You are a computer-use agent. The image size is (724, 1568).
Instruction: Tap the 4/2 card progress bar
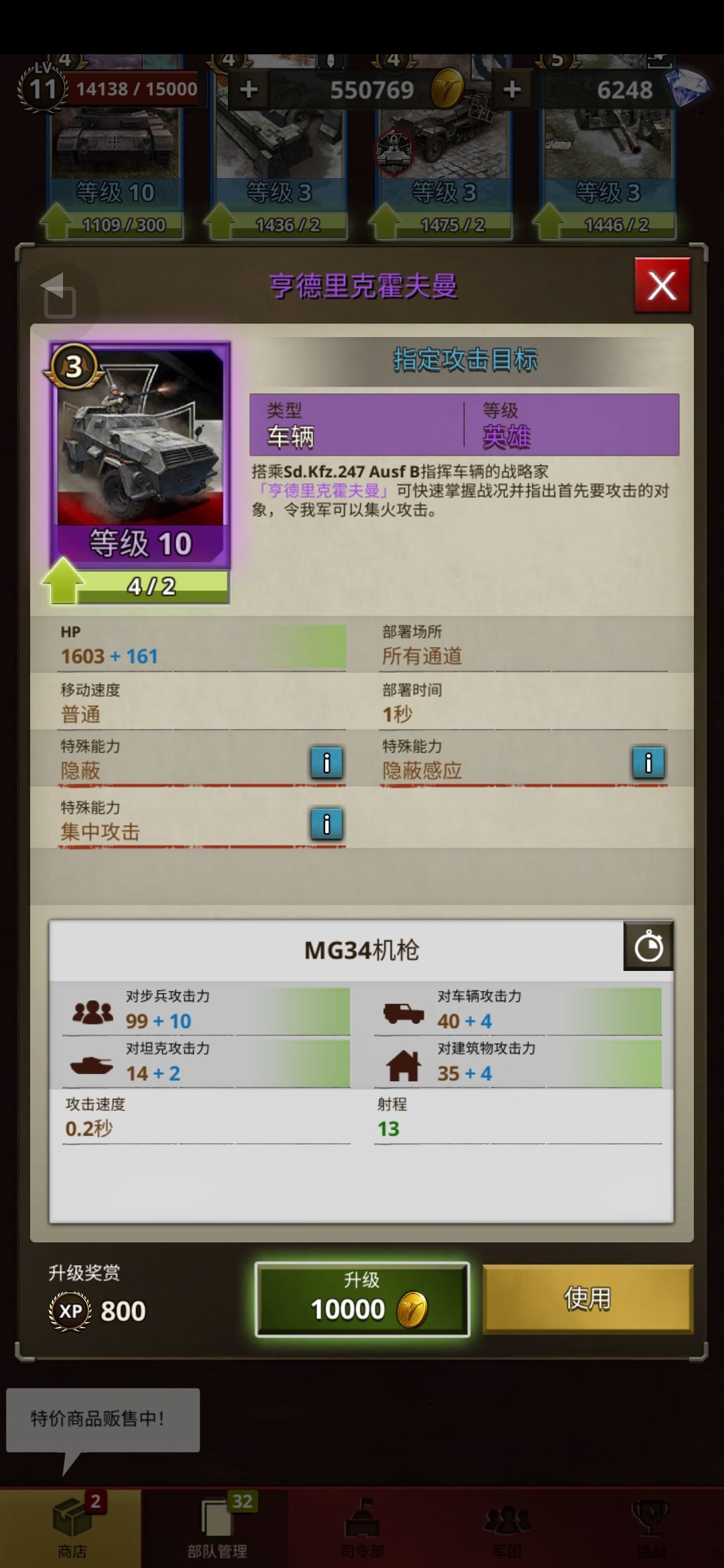pyautogui.click(x=153, y=587)
